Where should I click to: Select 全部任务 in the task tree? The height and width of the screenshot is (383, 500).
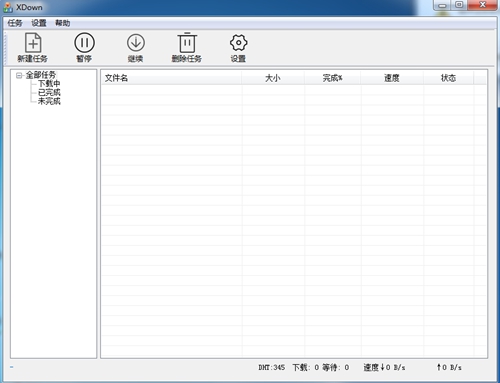[x=41, y=75]
